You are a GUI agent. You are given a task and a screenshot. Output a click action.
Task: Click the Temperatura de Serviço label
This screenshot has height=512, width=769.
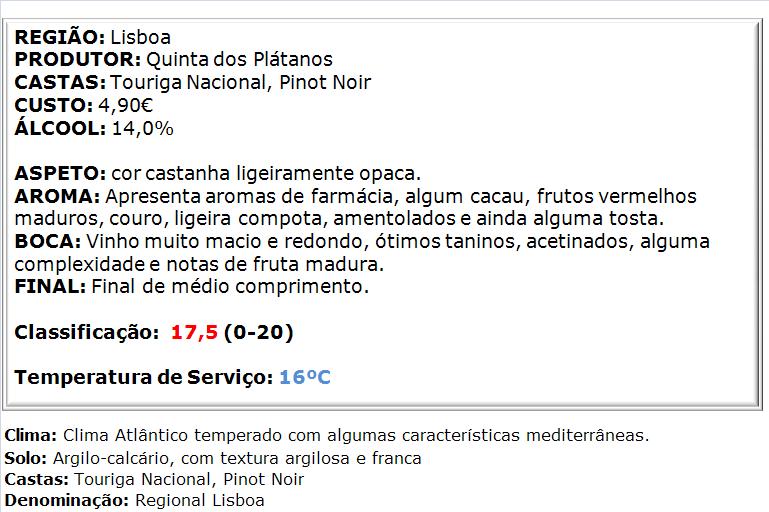point(144,377)
